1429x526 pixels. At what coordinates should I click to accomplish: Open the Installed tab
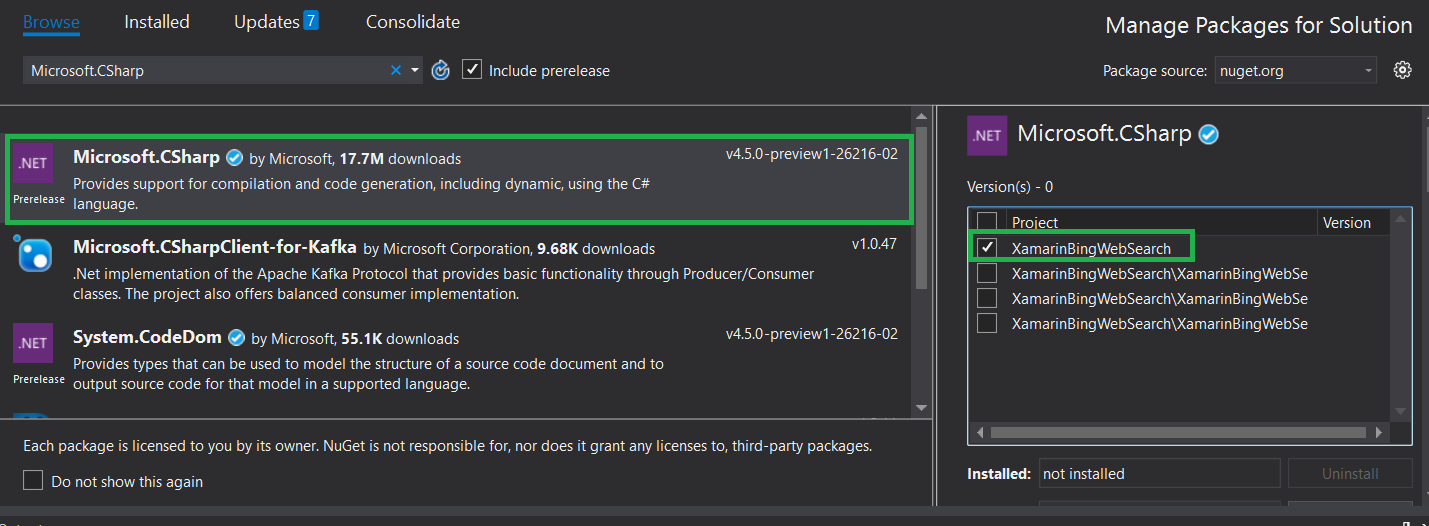(157, 21)
